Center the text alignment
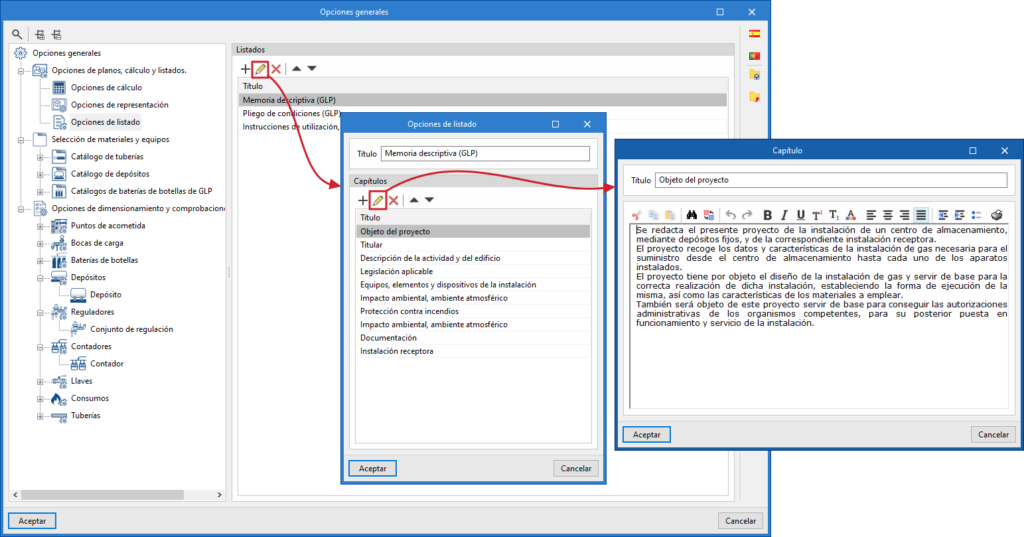This screenshot has height=537, width=1024. pyautogui.click(x=888, y=215)
